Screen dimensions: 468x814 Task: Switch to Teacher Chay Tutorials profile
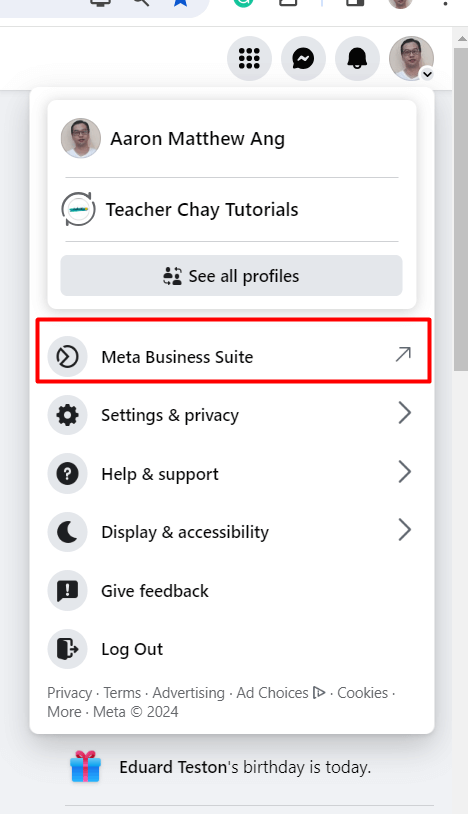pos(232,210)
